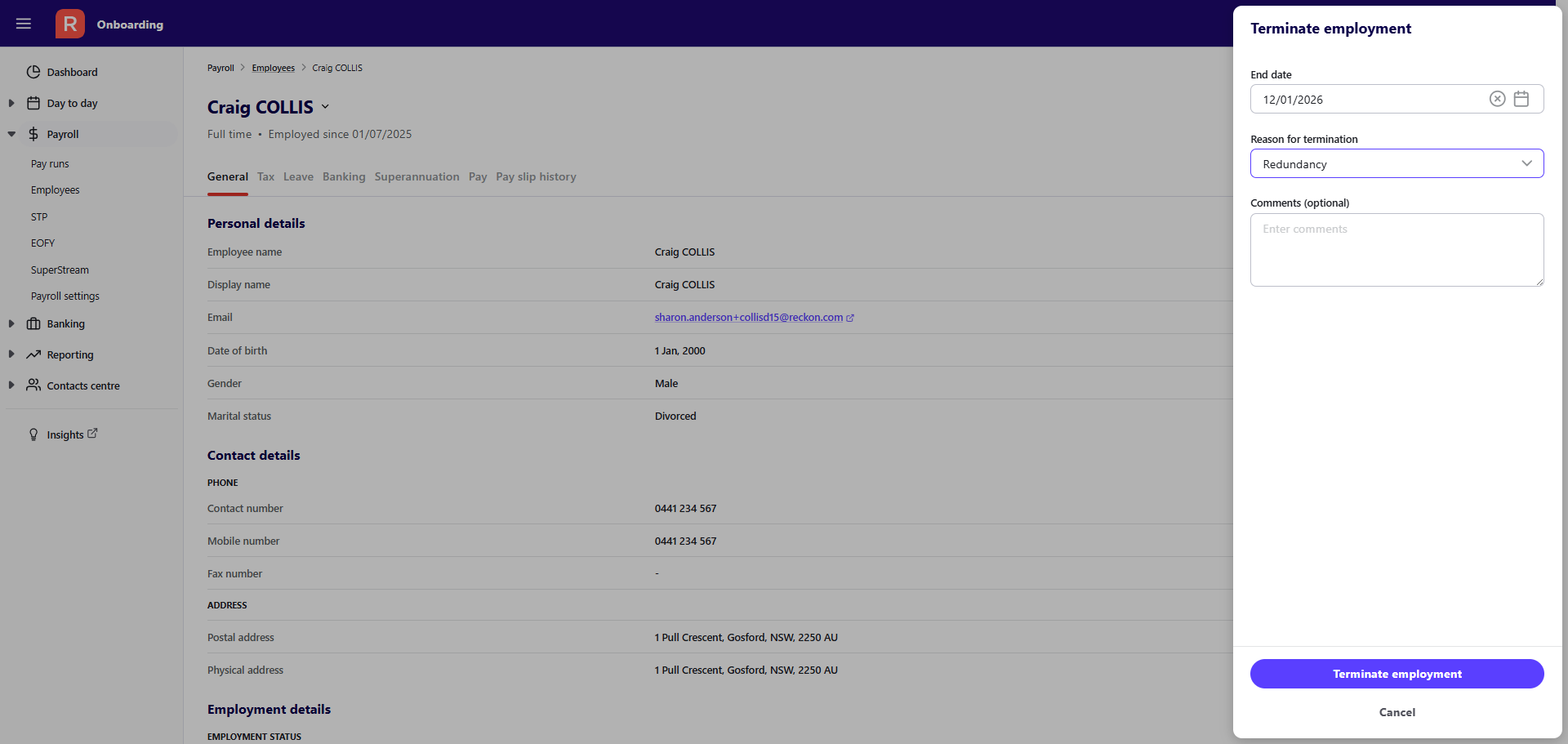
Task: Click the Employees breadcrumb link
Action: coord(274,68)
